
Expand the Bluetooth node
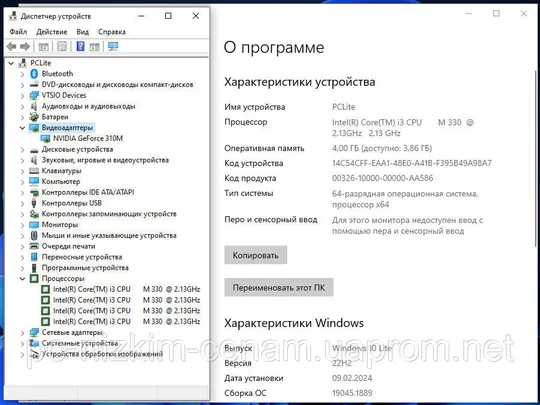point(22,74)
